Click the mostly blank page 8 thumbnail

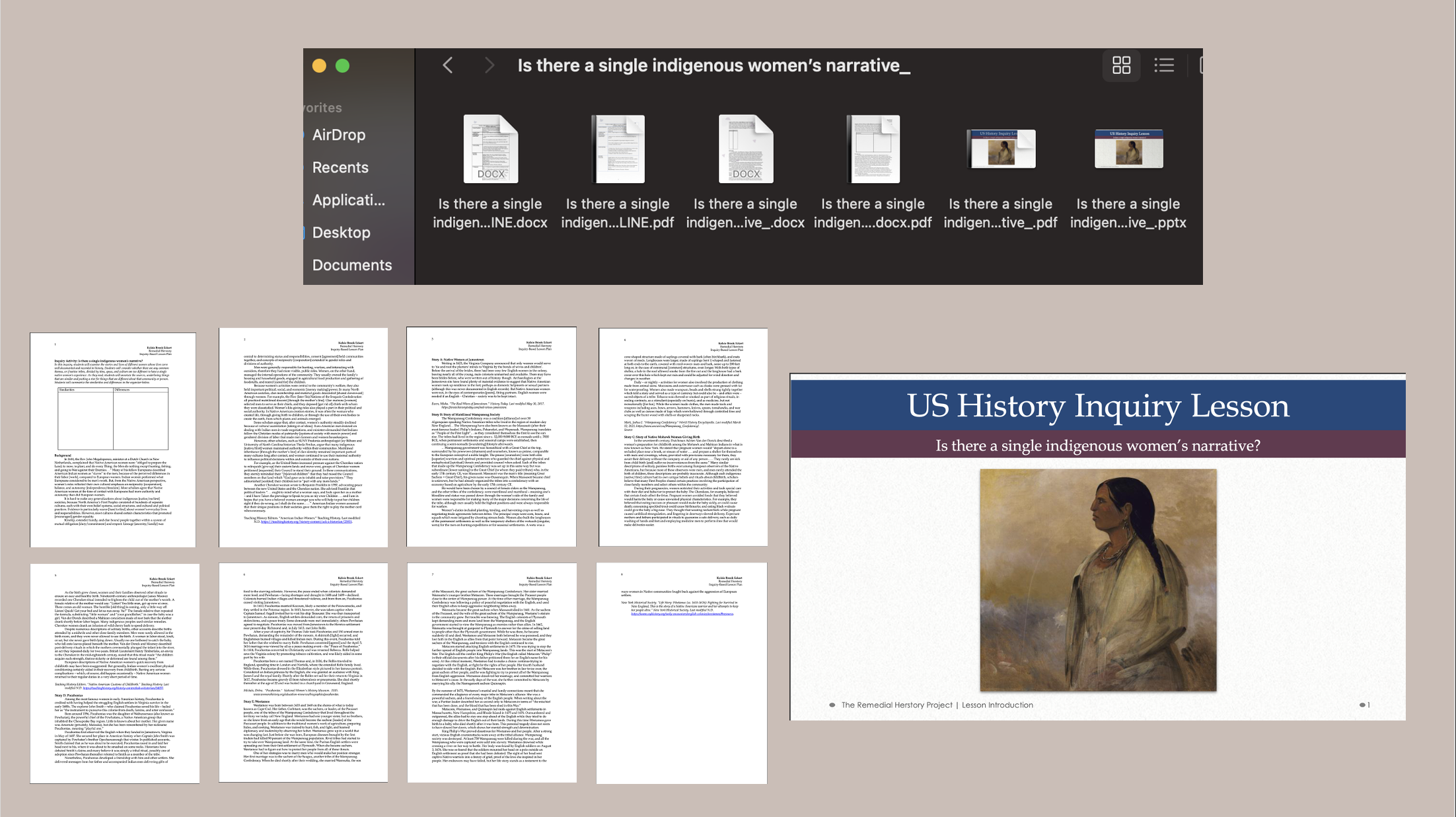tap(682, 674)
